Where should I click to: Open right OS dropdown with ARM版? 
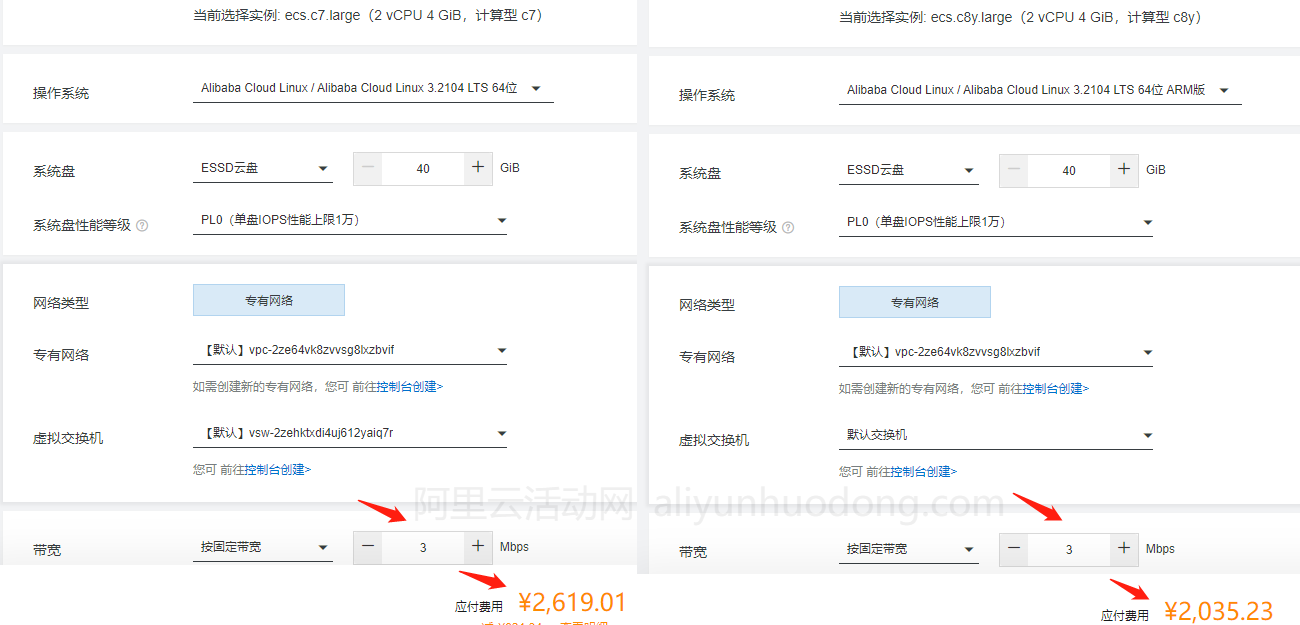1040,90
